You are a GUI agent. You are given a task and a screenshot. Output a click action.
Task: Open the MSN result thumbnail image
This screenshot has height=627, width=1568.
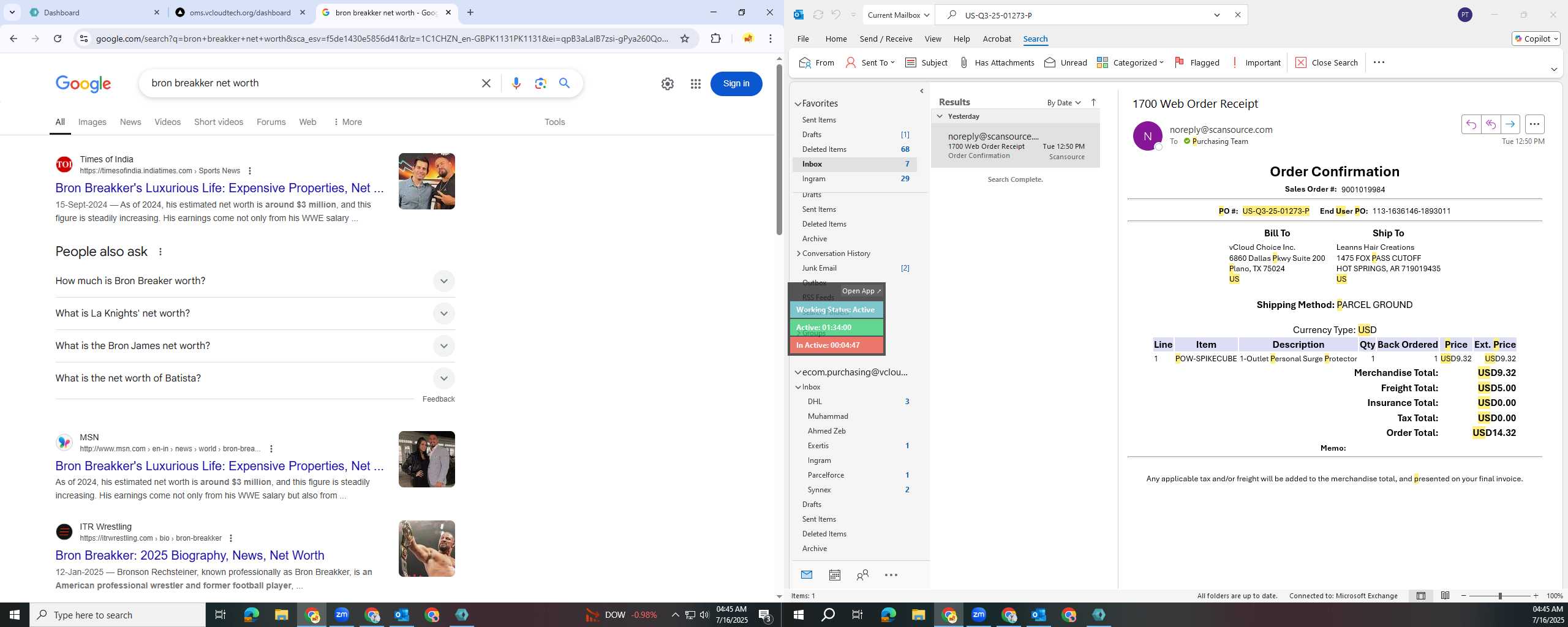click(427, 459)
